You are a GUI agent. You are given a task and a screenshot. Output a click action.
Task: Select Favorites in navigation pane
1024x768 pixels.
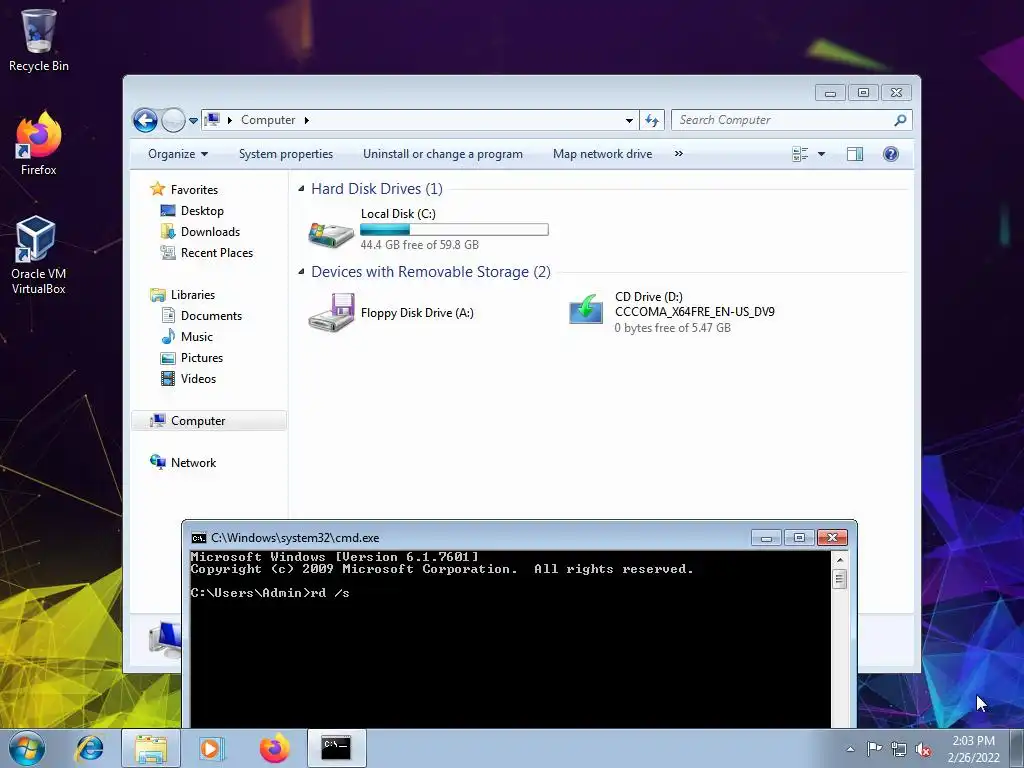pos(194,189)
